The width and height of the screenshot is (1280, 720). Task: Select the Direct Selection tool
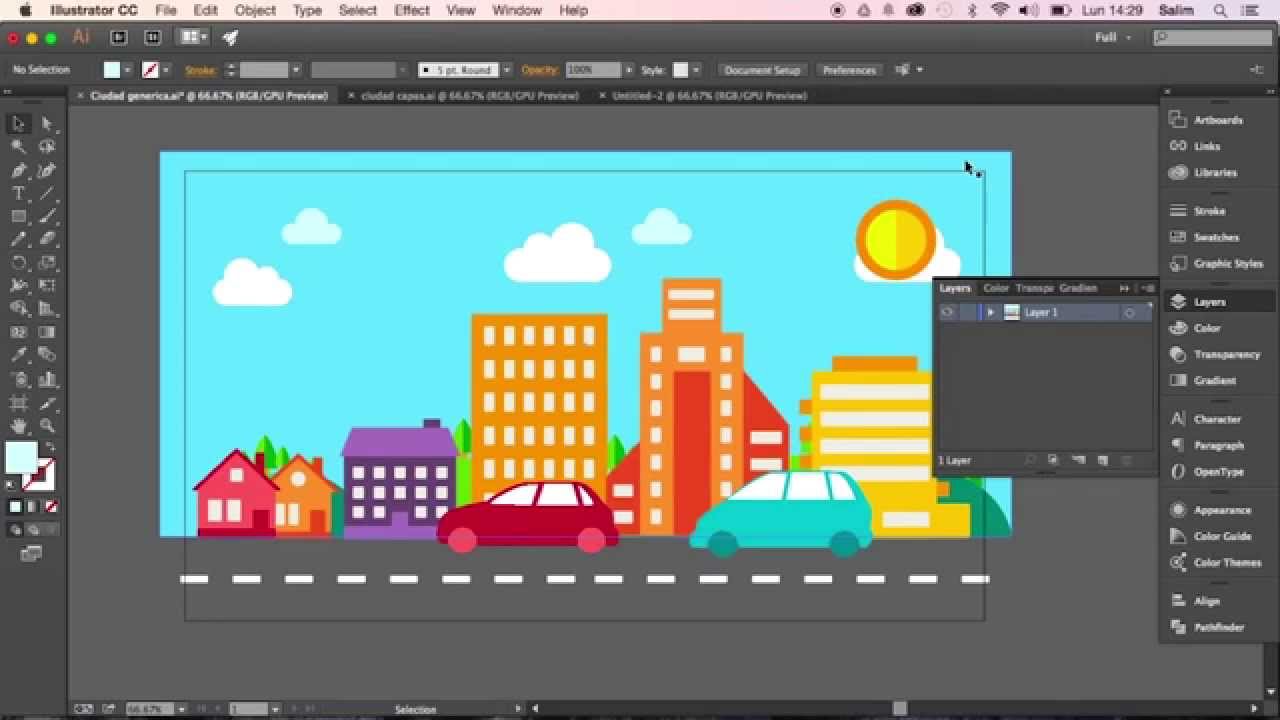coord(47,124)
